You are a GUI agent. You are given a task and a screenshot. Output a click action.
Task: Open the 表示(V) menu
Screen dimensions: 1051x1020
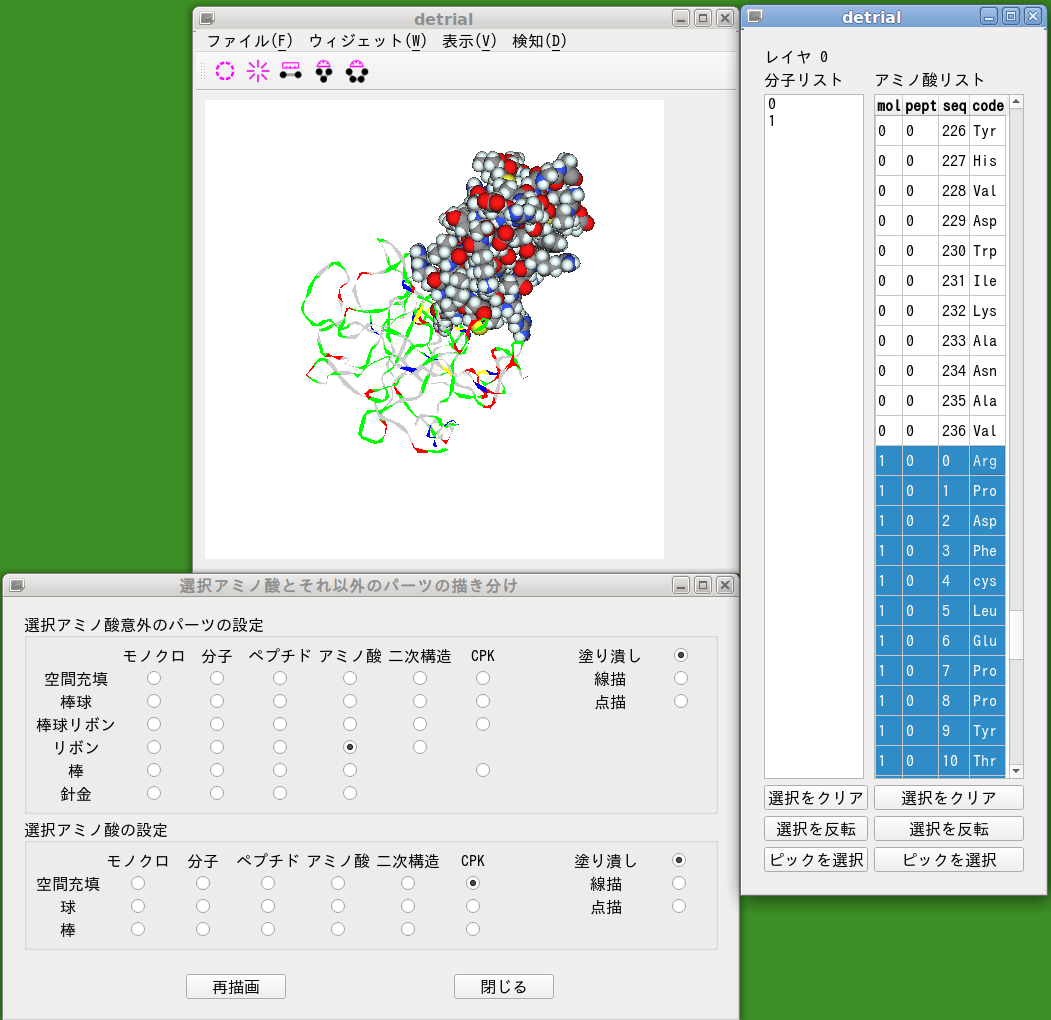pos(469,41)
